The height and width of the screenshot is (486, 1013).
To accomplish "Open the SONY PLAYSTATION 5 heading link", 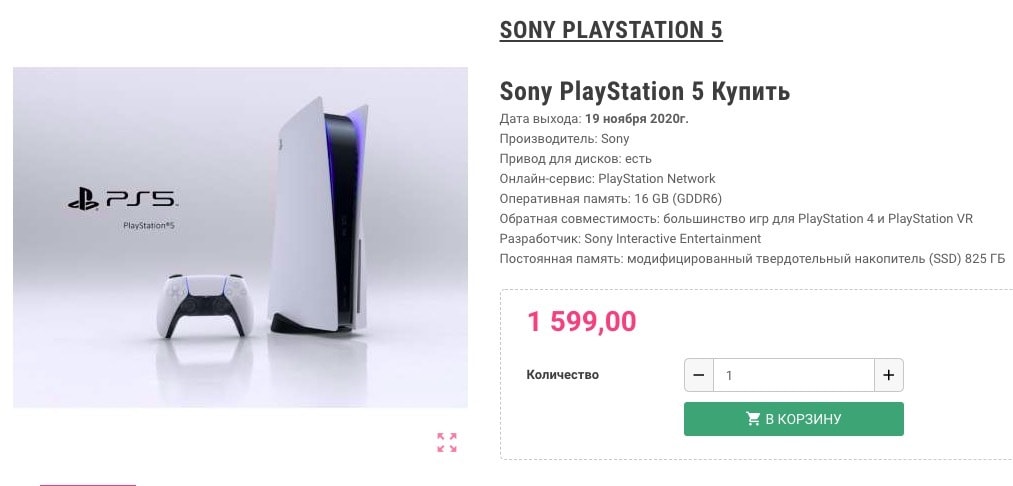I will [611, 30].
